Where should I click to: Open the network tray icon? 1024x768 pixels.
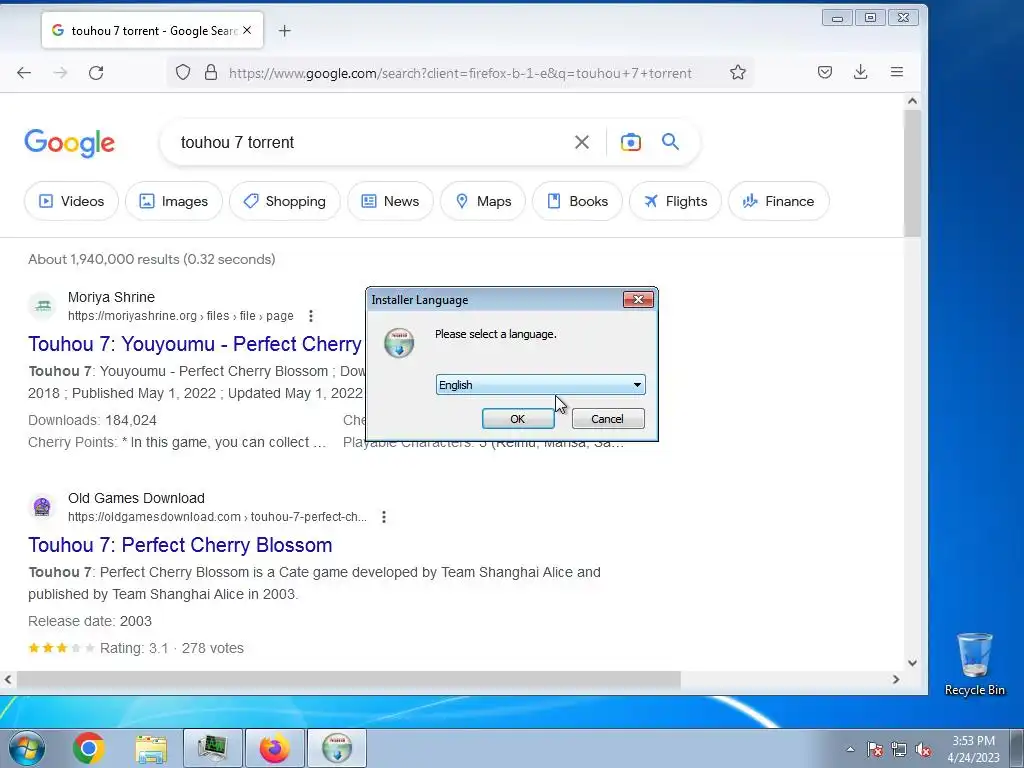click(x=899, y=749)
